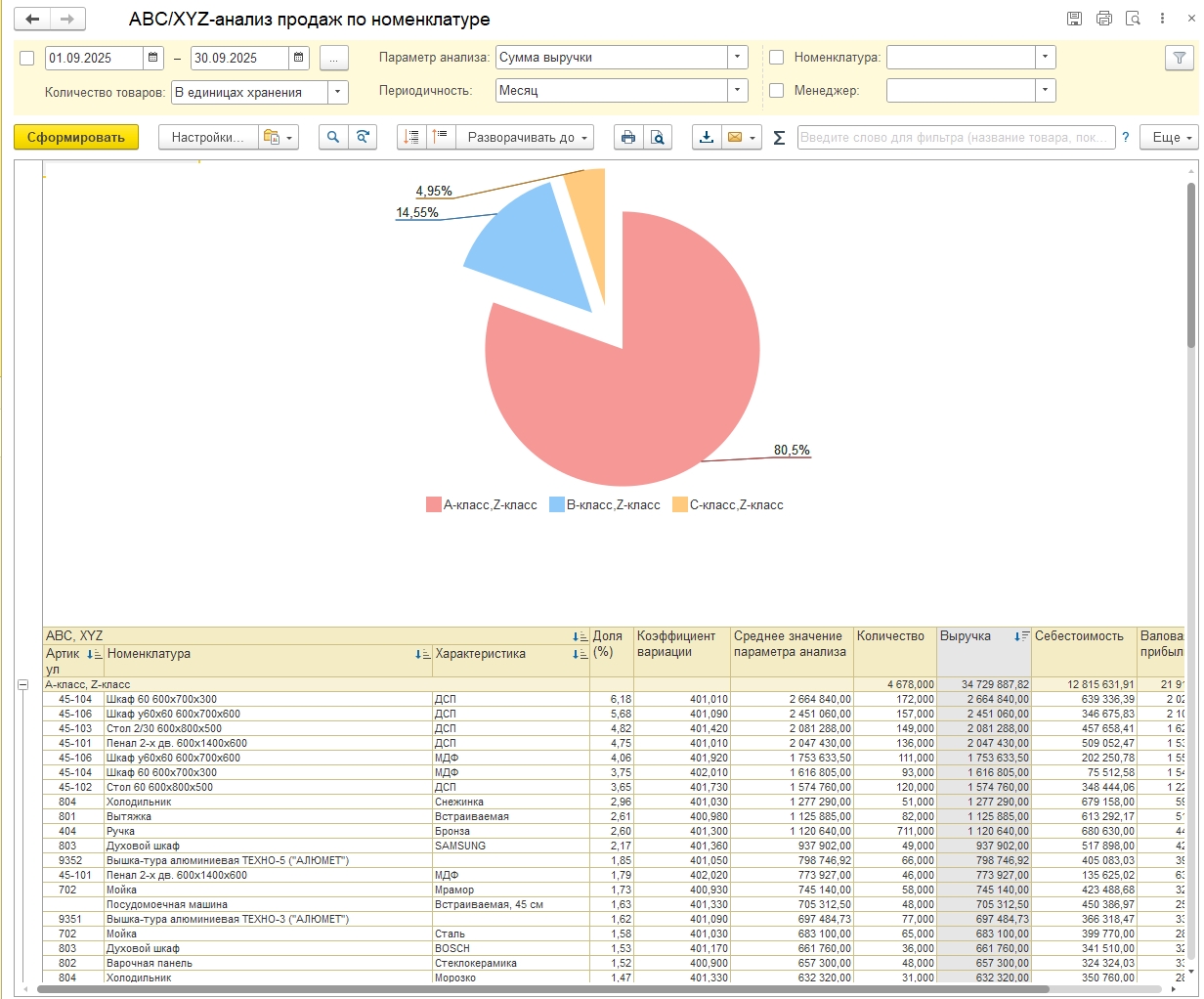
Task: Go back with the left arrow button
Action: pos(33,20)
